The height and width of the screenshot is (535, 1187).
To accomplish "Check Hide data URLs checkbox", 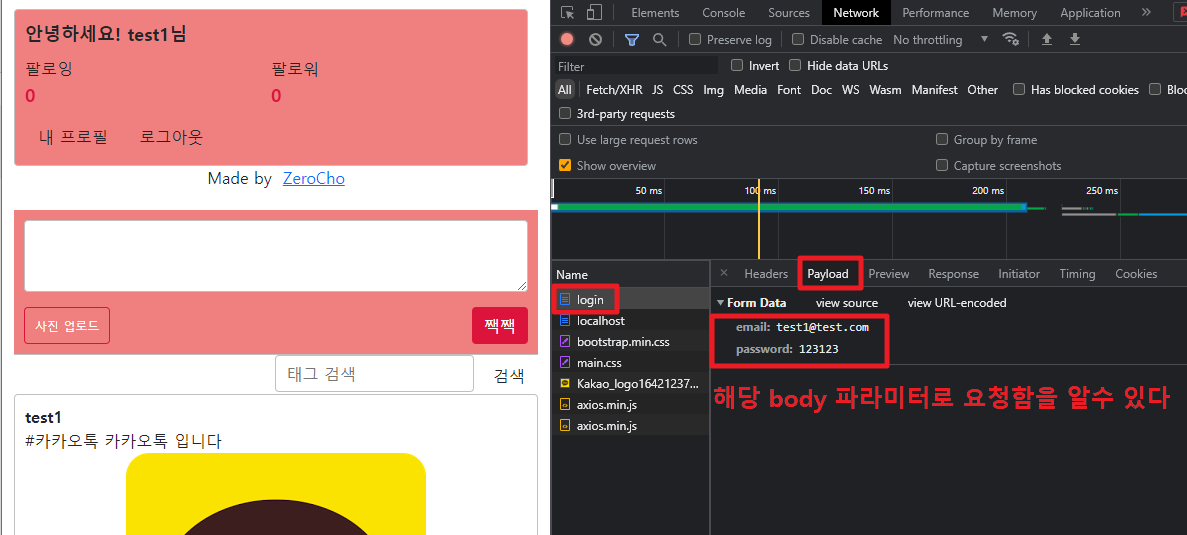I will coord(795,65).
